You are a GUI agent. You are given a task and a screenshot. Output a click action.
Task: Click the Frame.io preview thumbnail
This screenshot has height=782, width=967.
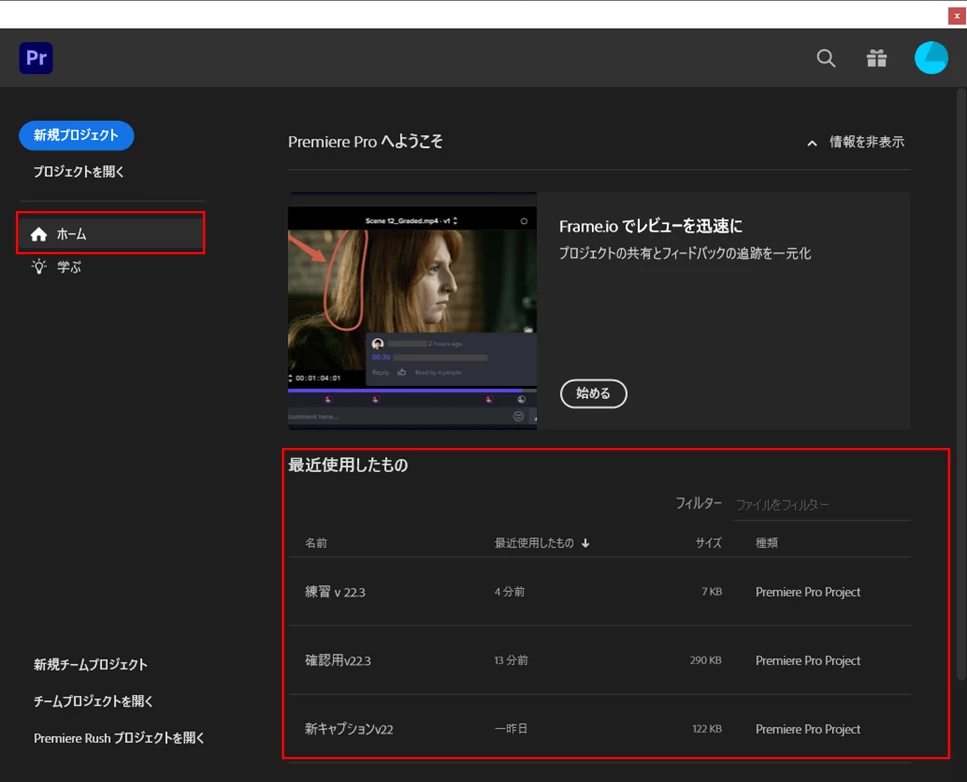[412, 311]
